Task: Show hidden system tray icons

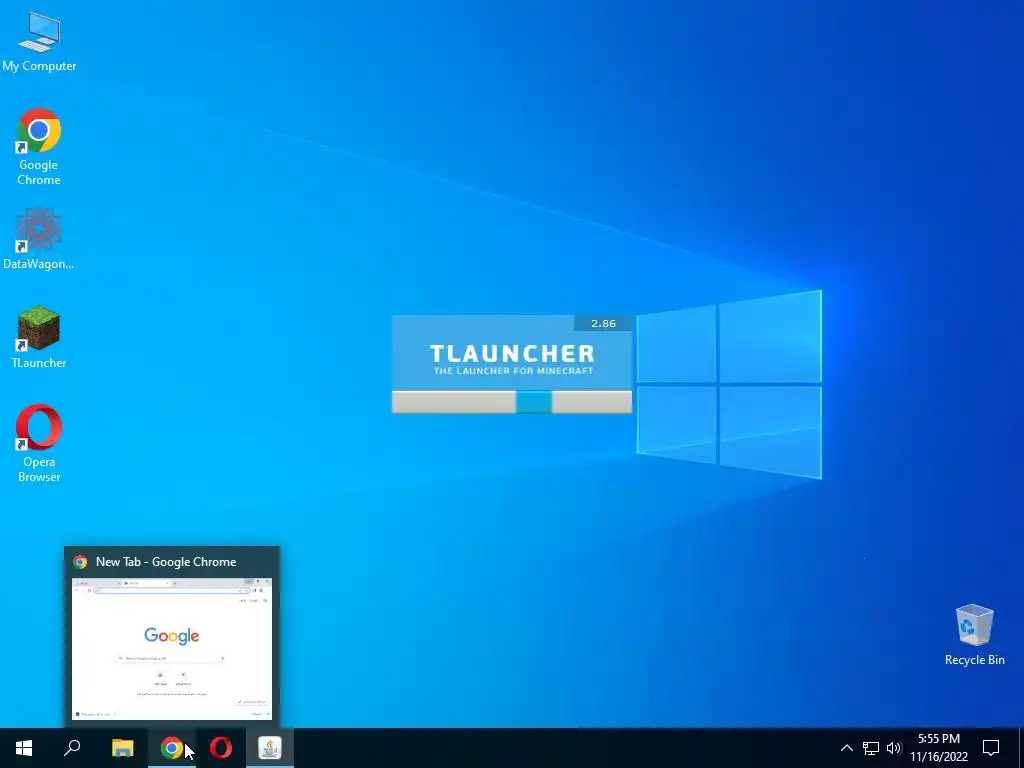Action: 846,748
